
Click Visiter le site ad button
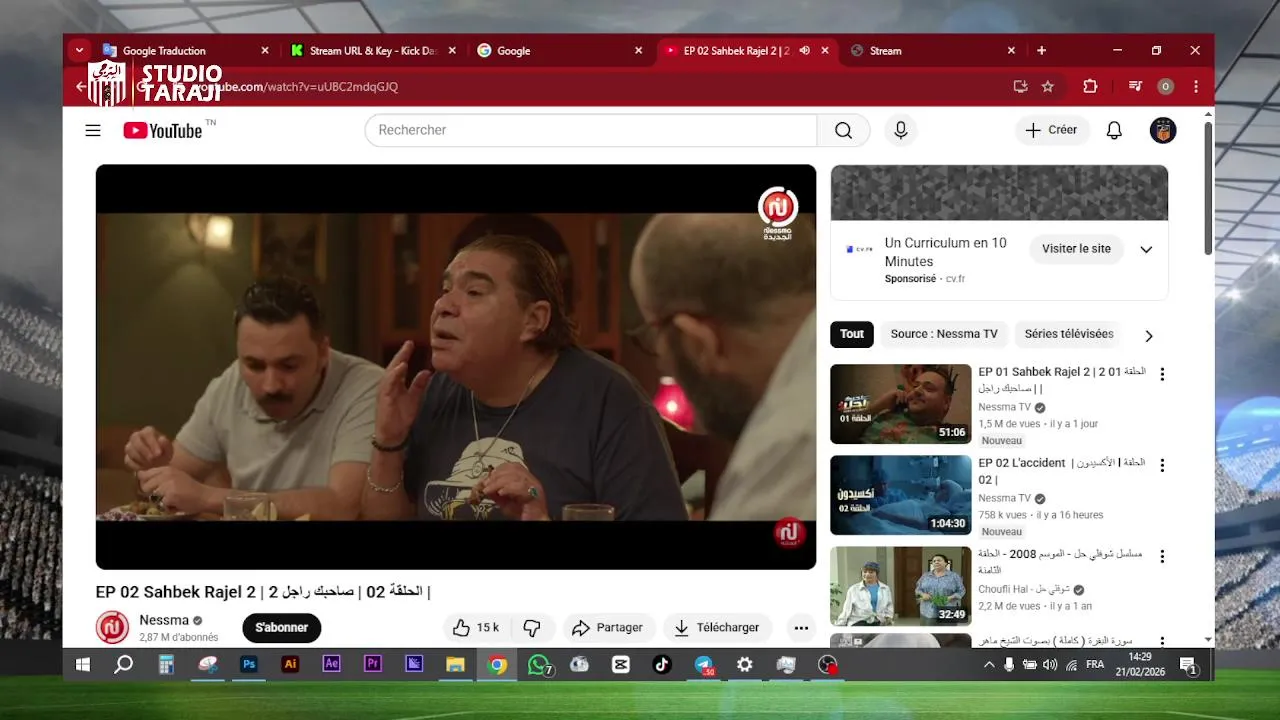pyautogui.click(x=1076, y=249)
